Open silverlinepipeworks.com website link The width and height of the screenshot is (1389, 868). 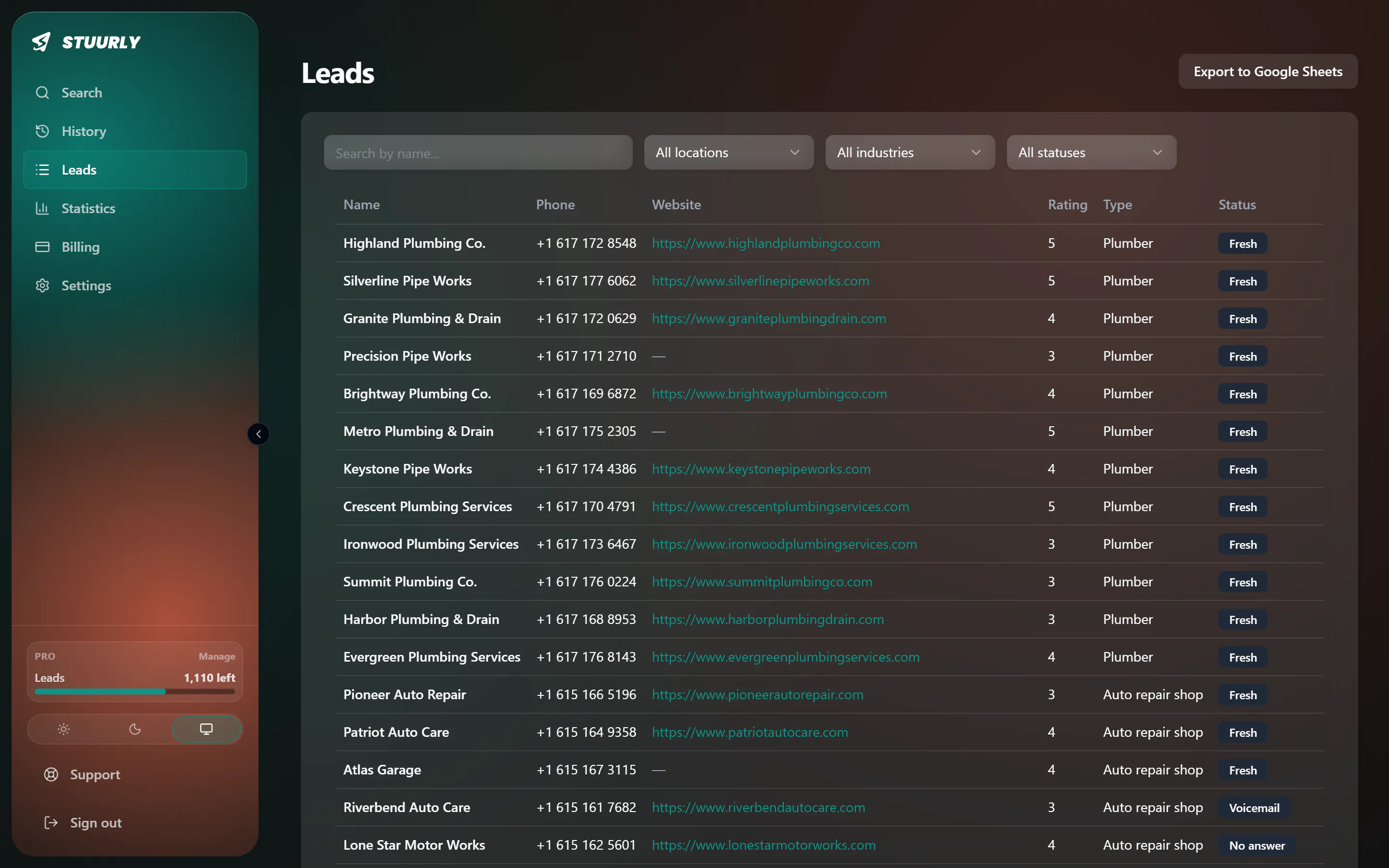[x=761, y=281]
